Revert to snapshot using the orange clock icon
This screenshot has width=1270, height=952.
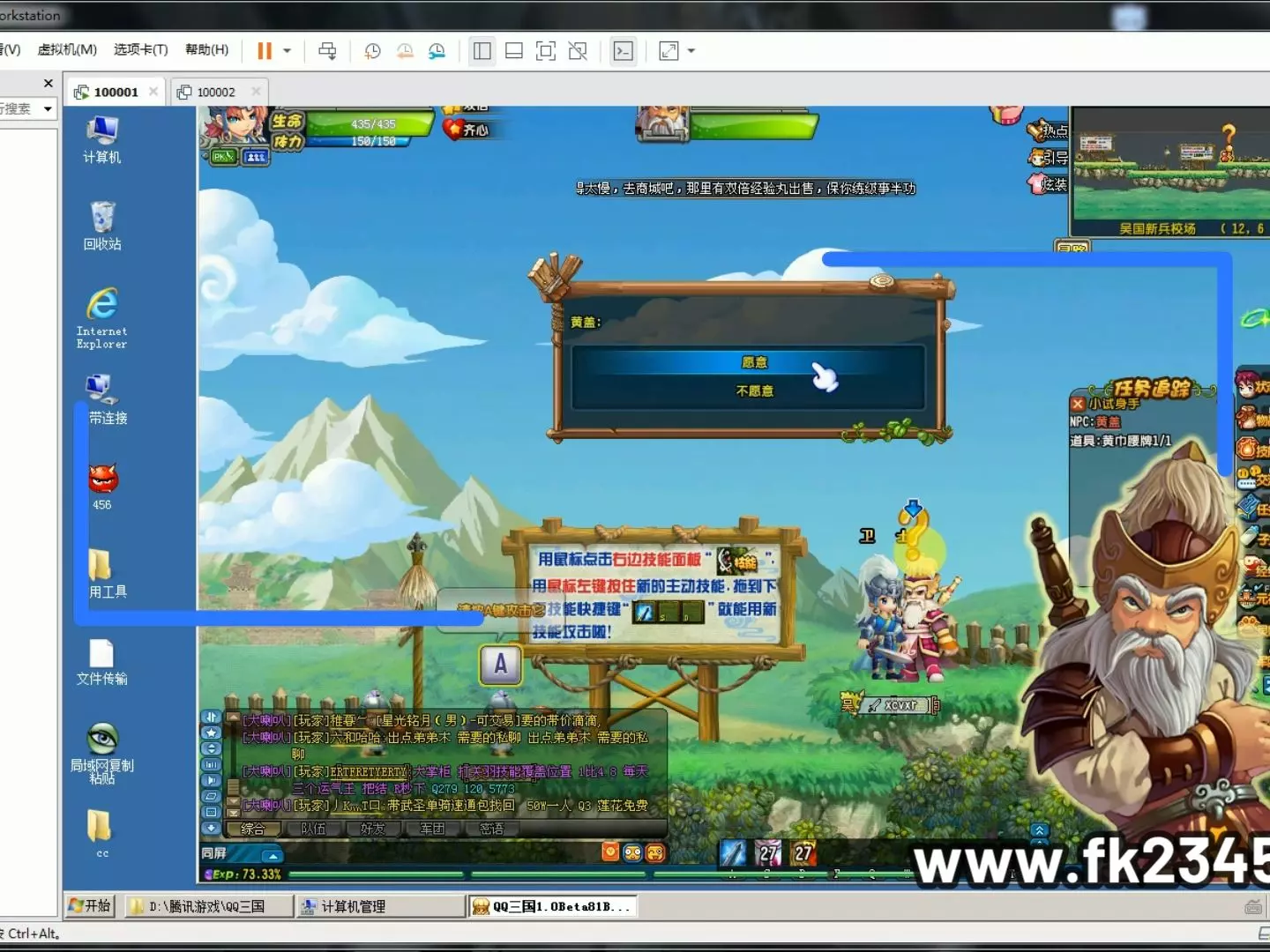[405, 51]
